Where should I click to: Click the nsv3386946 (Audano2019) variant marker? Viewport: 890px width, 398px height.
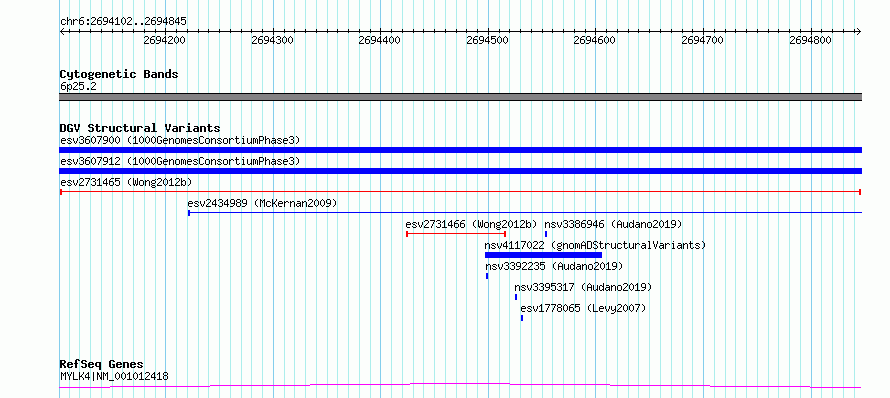tap(546, 234)
